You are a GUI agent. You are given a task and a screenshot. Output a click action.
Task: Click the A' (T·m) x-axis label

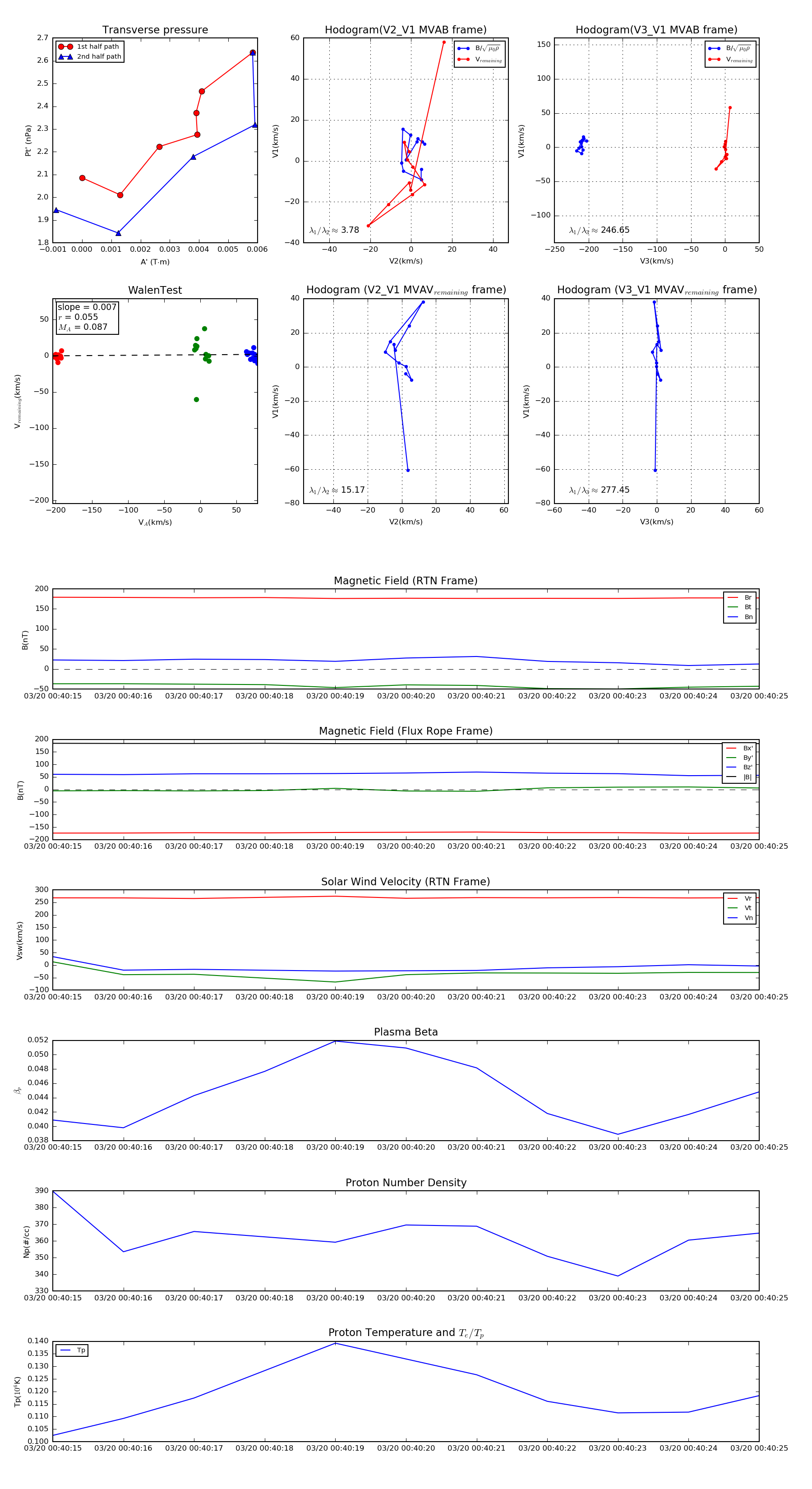(x=155, y=262)
